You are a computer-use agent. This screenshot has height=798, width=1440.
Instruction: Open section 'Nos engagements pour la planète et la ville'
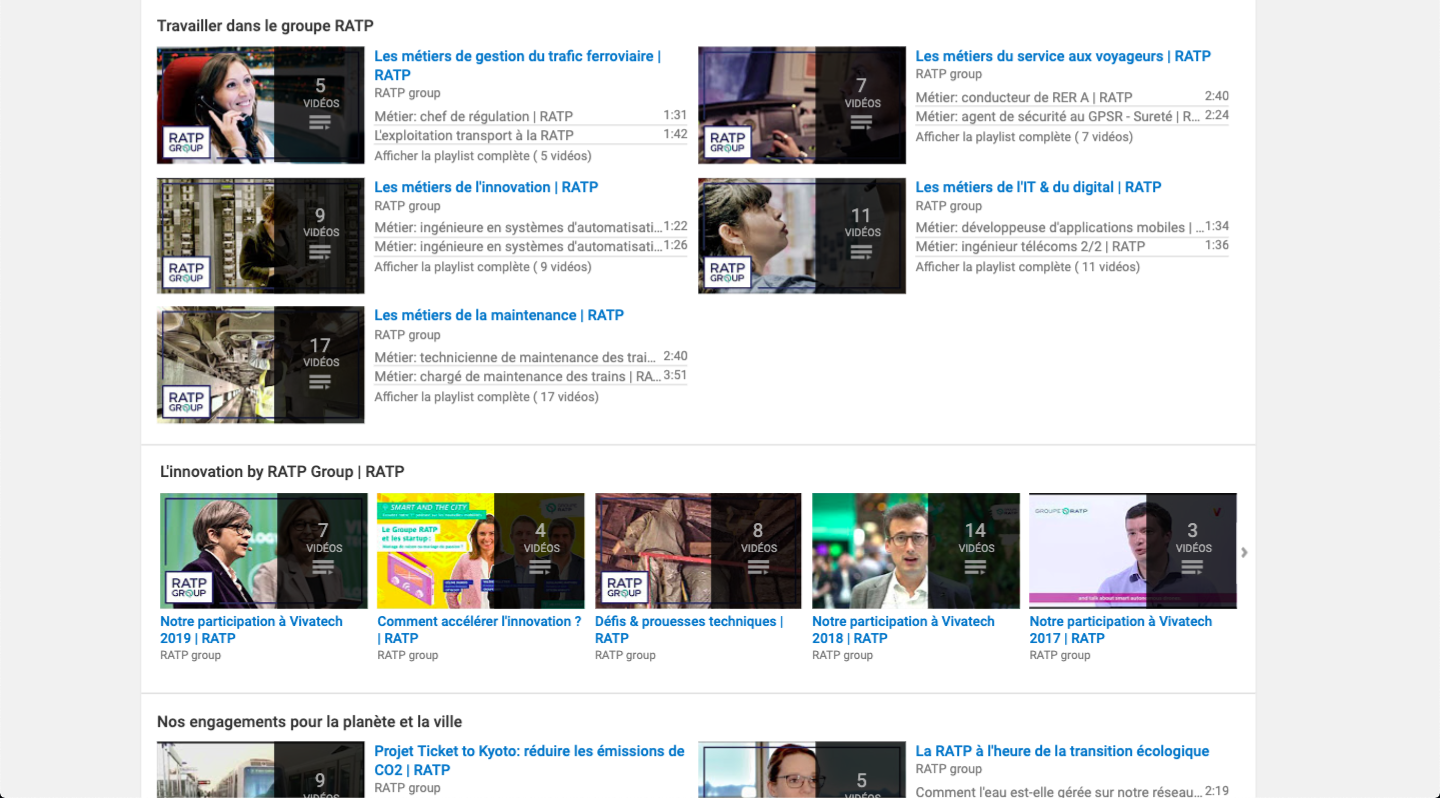pos(309,722)
